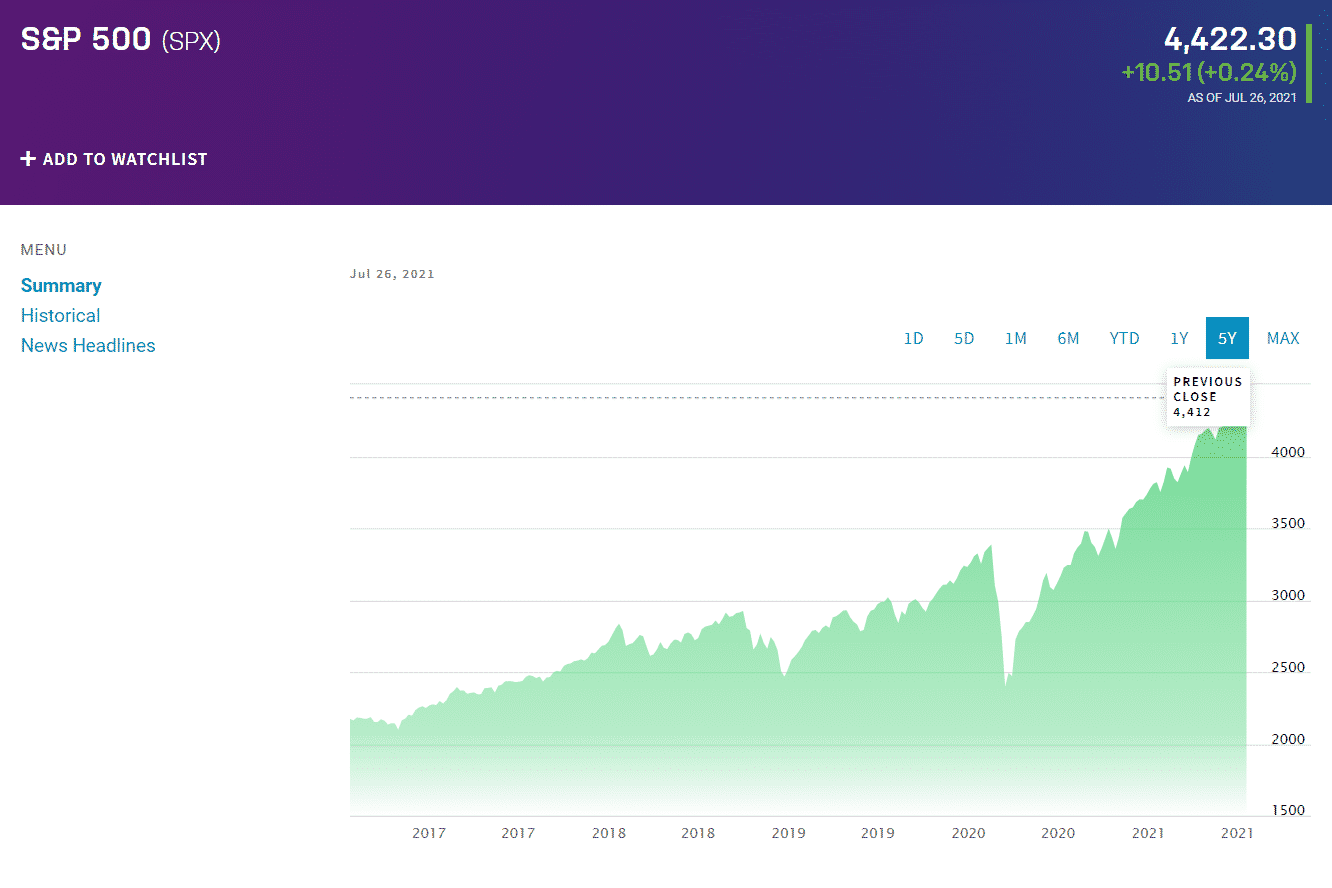Click the MENU sidebar heading

click(44, 250)
